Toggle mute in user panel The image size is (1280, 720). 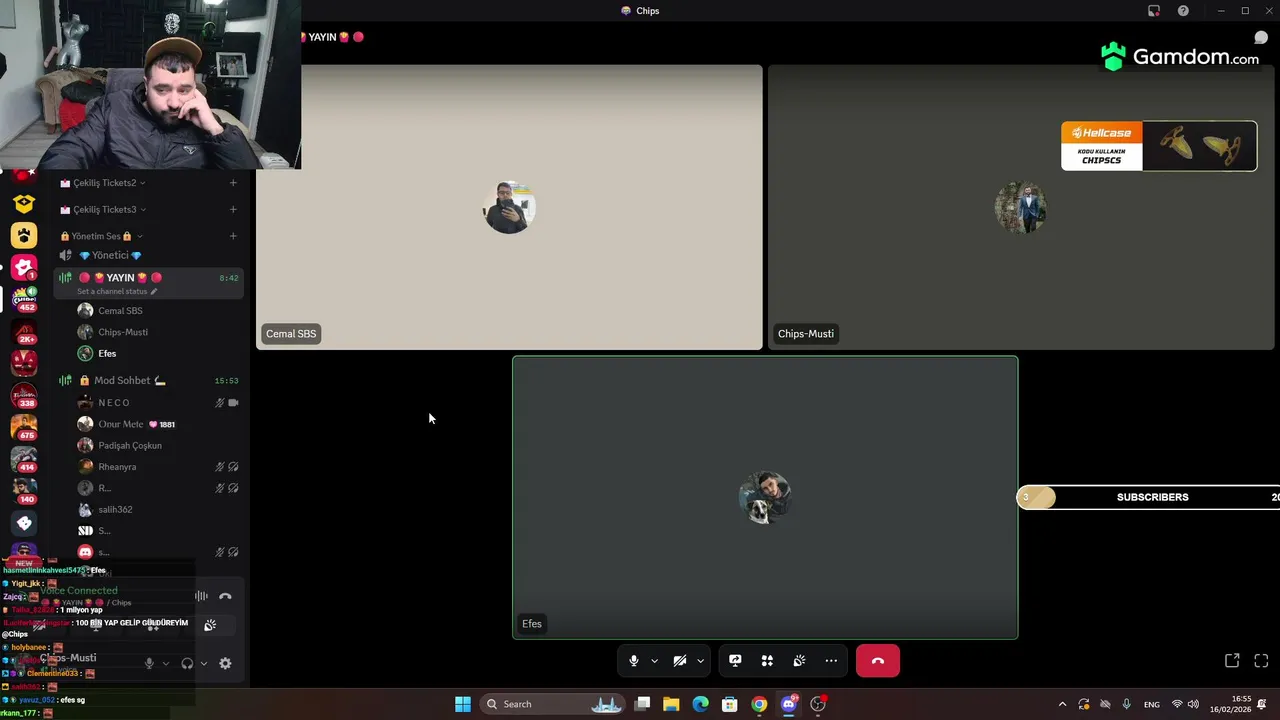click(149, 663)
